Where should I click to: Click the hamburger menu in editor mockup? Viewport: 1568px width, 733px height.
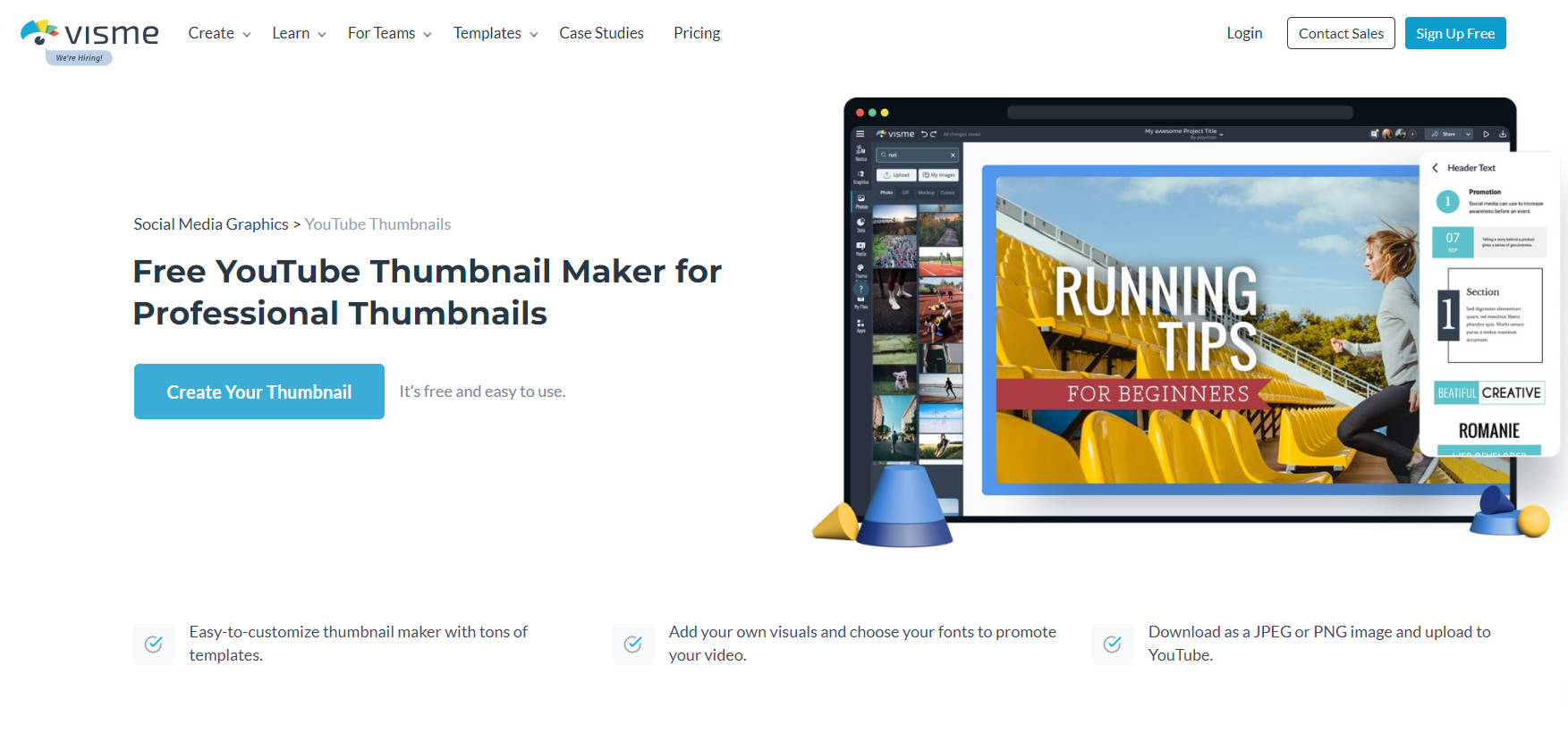860,134
